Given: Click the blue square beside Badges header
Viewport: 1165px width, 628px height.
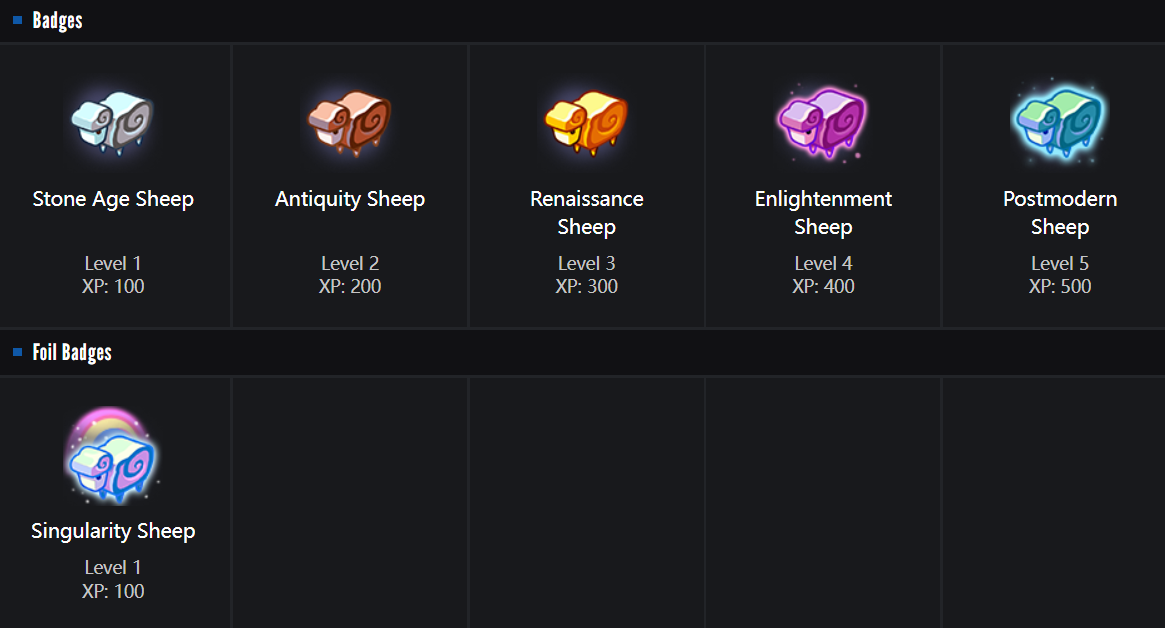Looking at the screenshot, I should [18, 20].
